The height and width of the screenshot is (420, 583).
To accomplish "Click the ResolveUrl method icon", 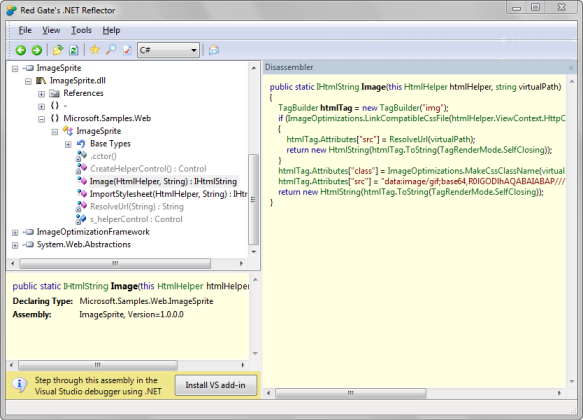I will 81,206.
